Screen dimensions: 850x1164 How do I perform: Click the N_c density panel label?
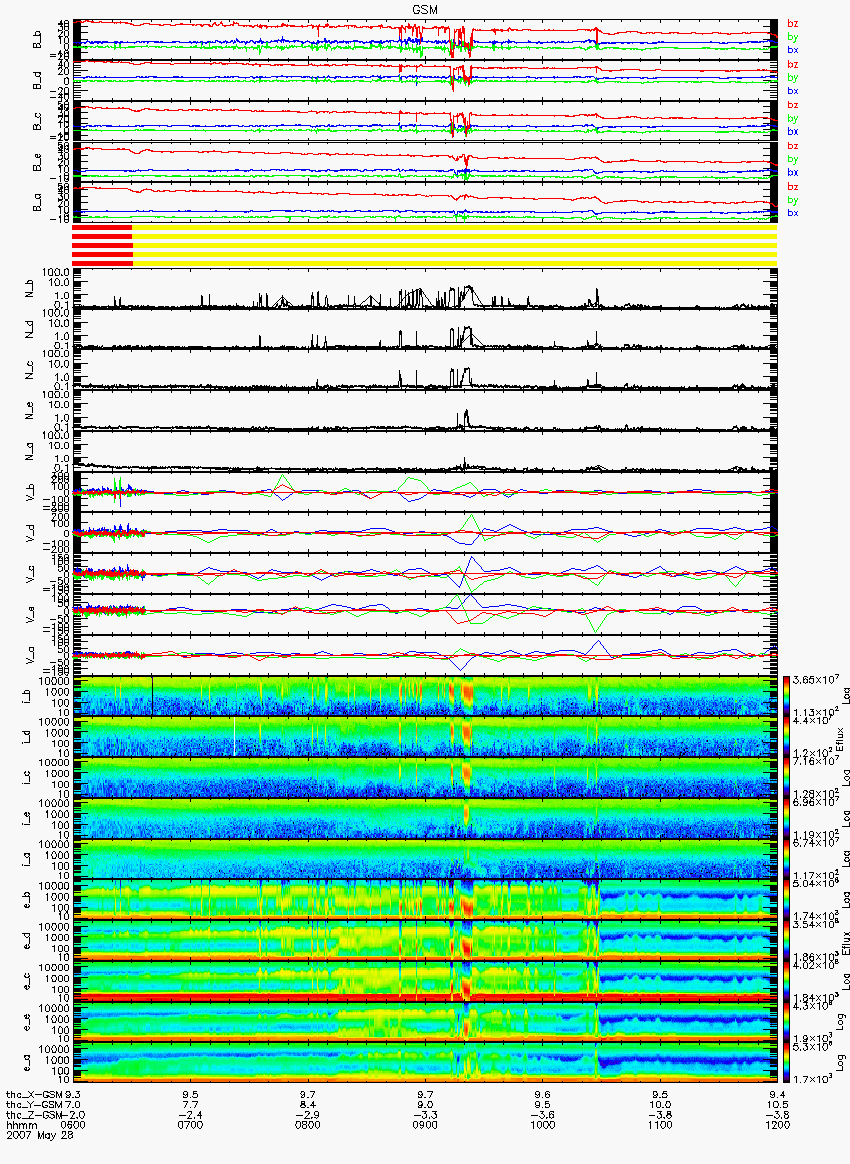(30, 371)
